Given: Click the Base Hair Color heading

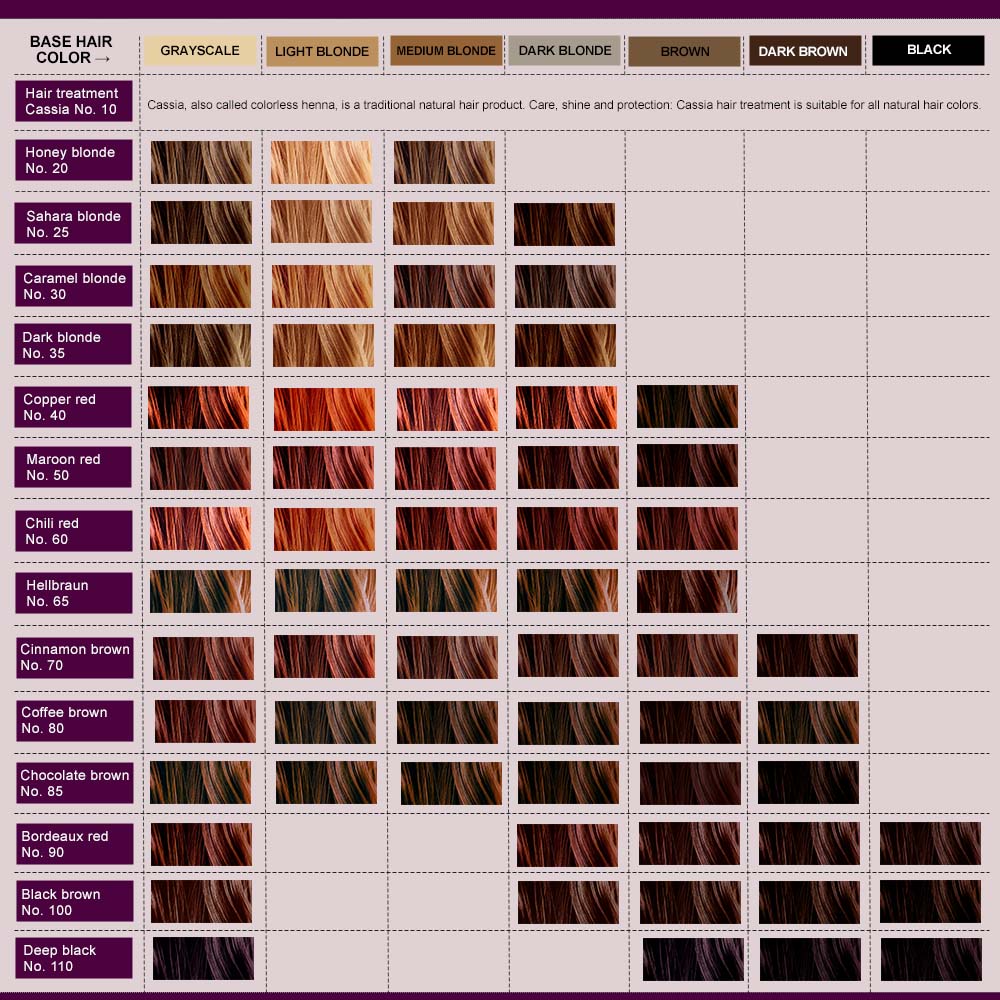Looking at the screenshot, I should pos(71,50).
